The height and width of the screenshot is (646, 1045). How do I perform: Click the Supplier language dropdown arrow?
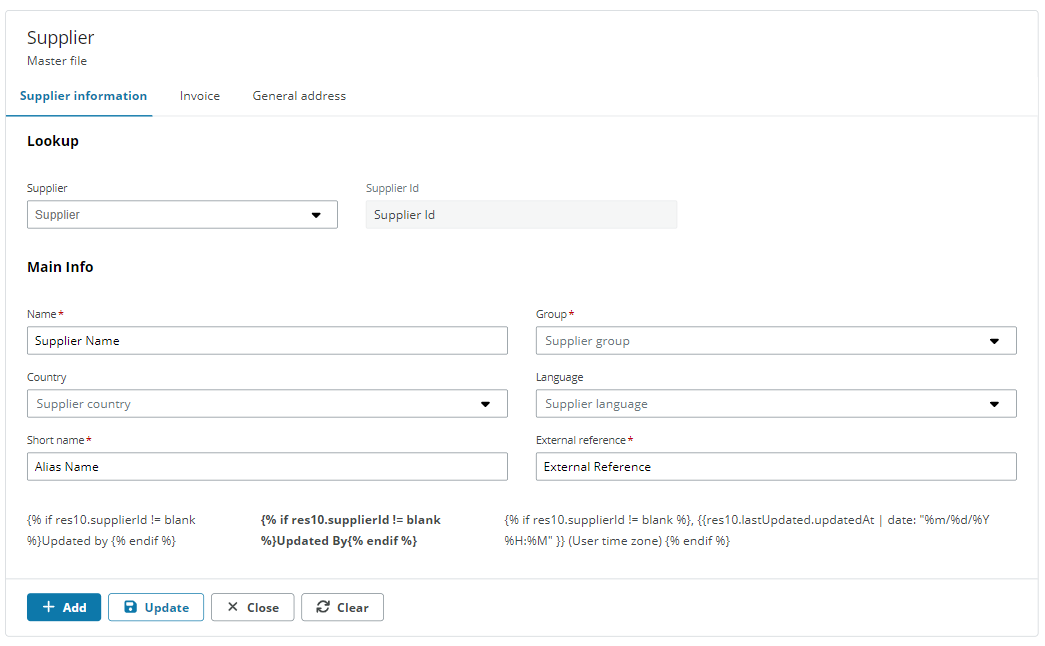(995, 403)
